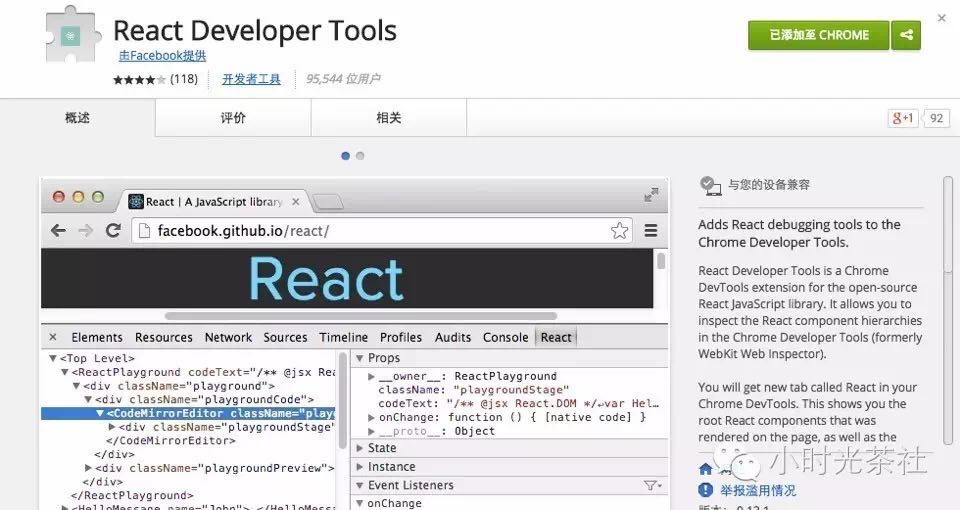Screen dimensions: 960x510
Task: Expand the onChange function property
Action: [371, 418]
